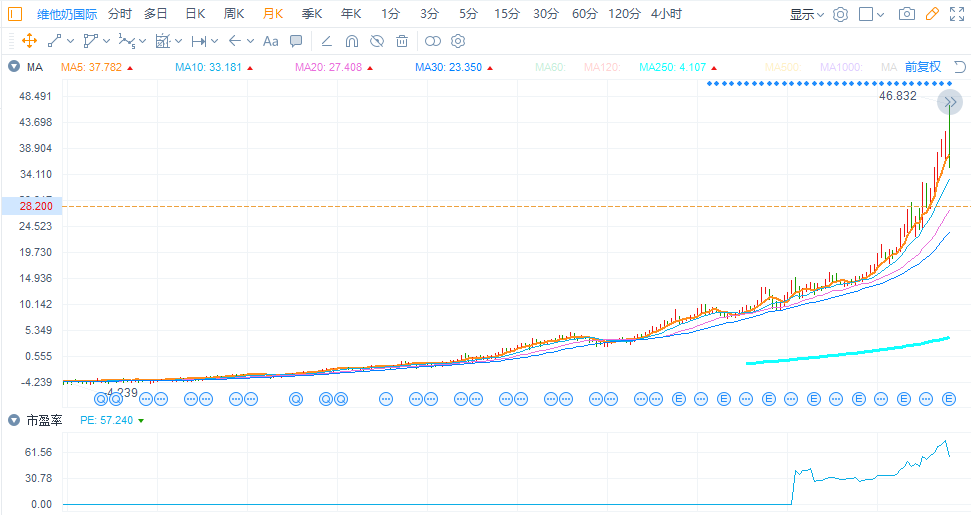Select the comment bubble note tool

pyautogui.click(x=296, y=41)
